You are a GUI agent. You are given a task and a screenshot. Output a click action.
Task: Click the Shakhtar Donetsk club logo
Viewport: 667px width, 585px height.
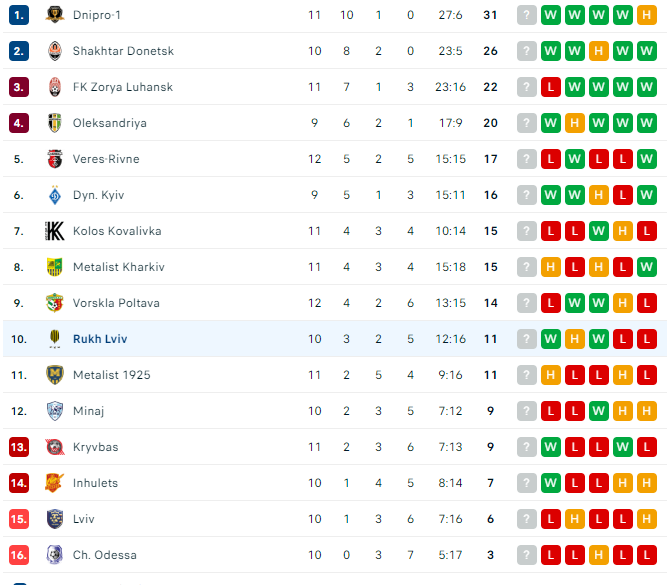click(x=54, y=51)
